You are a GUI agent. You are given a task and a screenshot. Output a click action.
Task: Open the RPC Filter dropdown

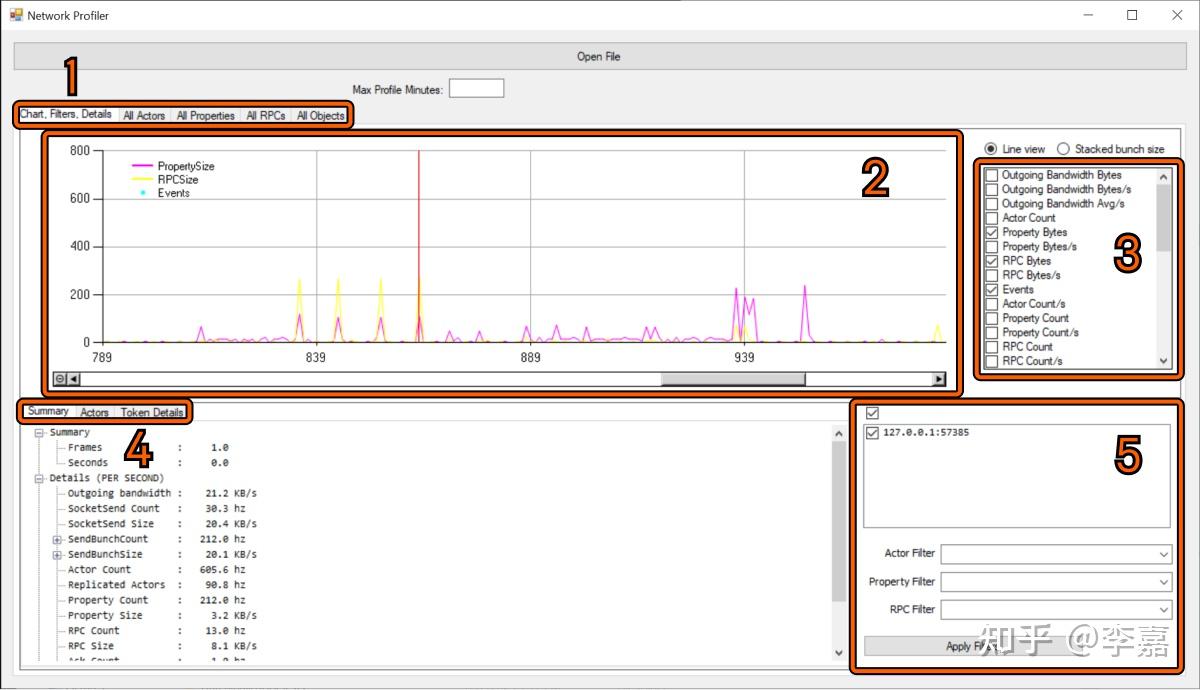1057,610
